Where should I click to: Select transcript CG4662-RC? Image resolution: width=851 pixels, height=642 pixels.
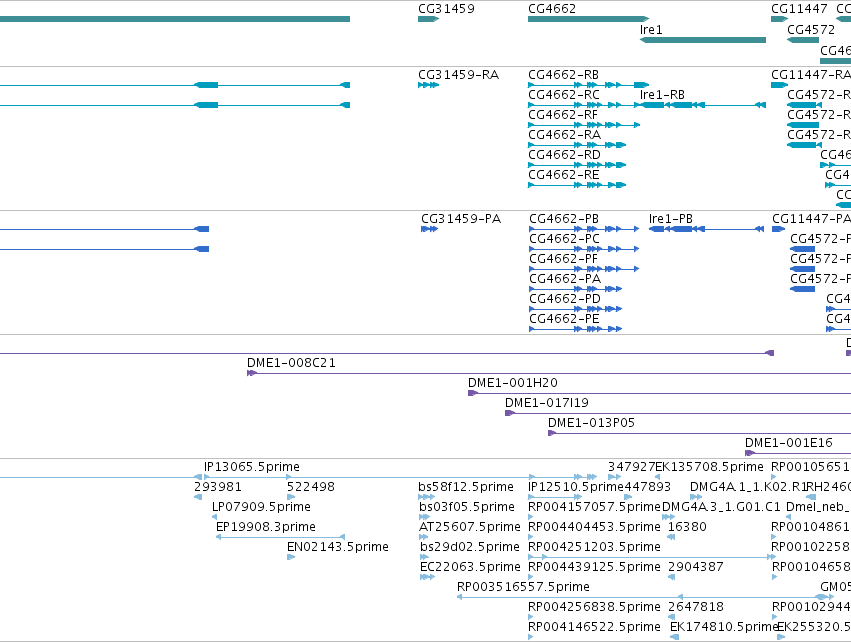[x=564, y=95]
